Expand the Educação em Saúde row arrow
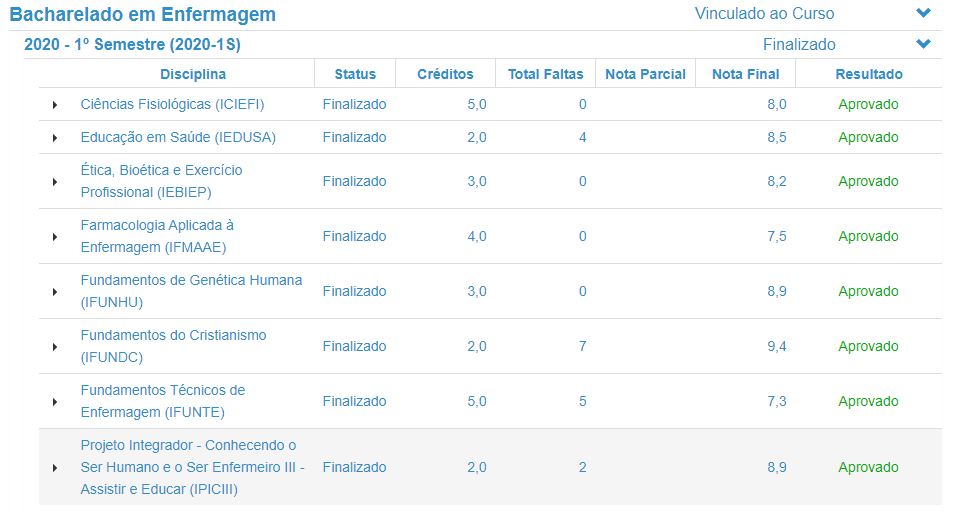 55,138
